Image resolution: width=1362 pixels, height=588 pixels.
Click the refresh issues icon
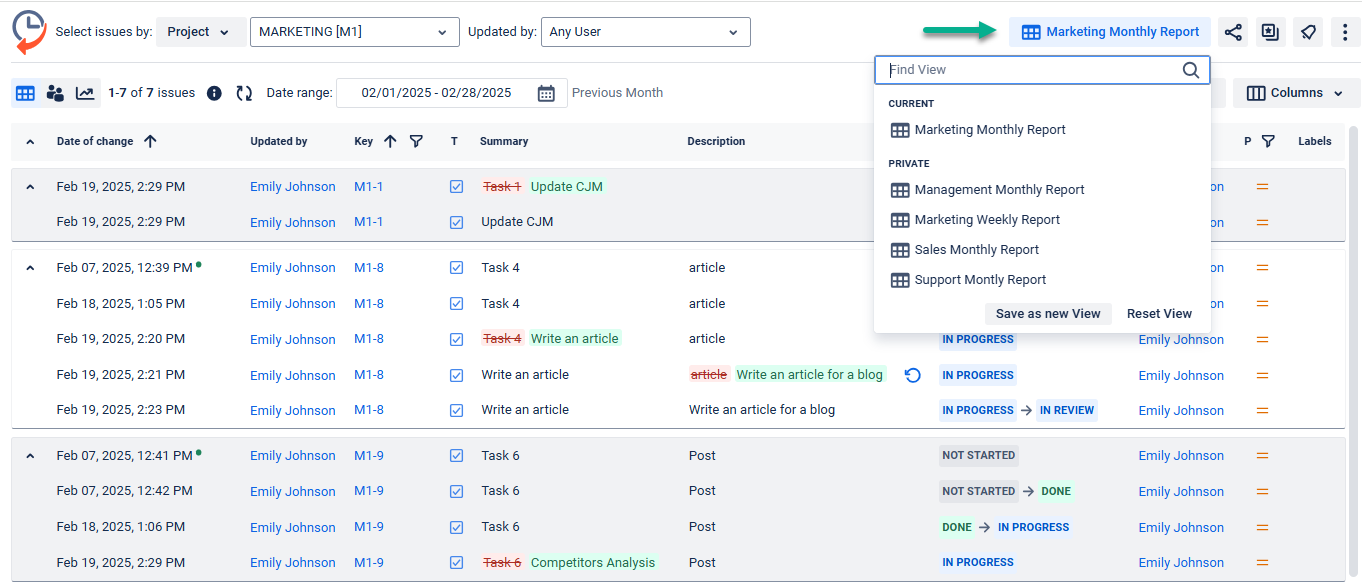click(x=244, y=93)
